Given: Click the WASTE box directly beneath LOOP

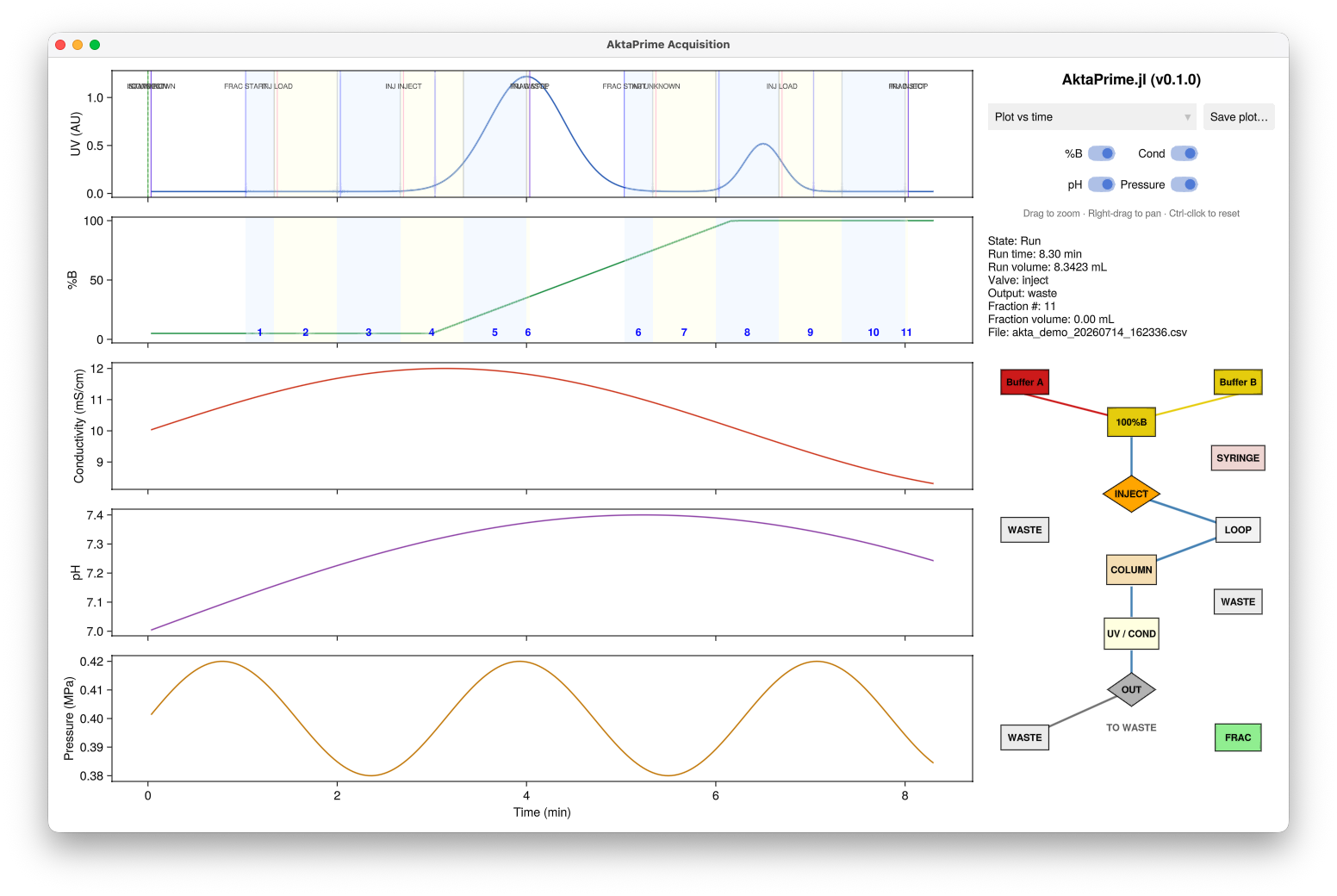Looking at the screenshot, I should (1238, 601).
